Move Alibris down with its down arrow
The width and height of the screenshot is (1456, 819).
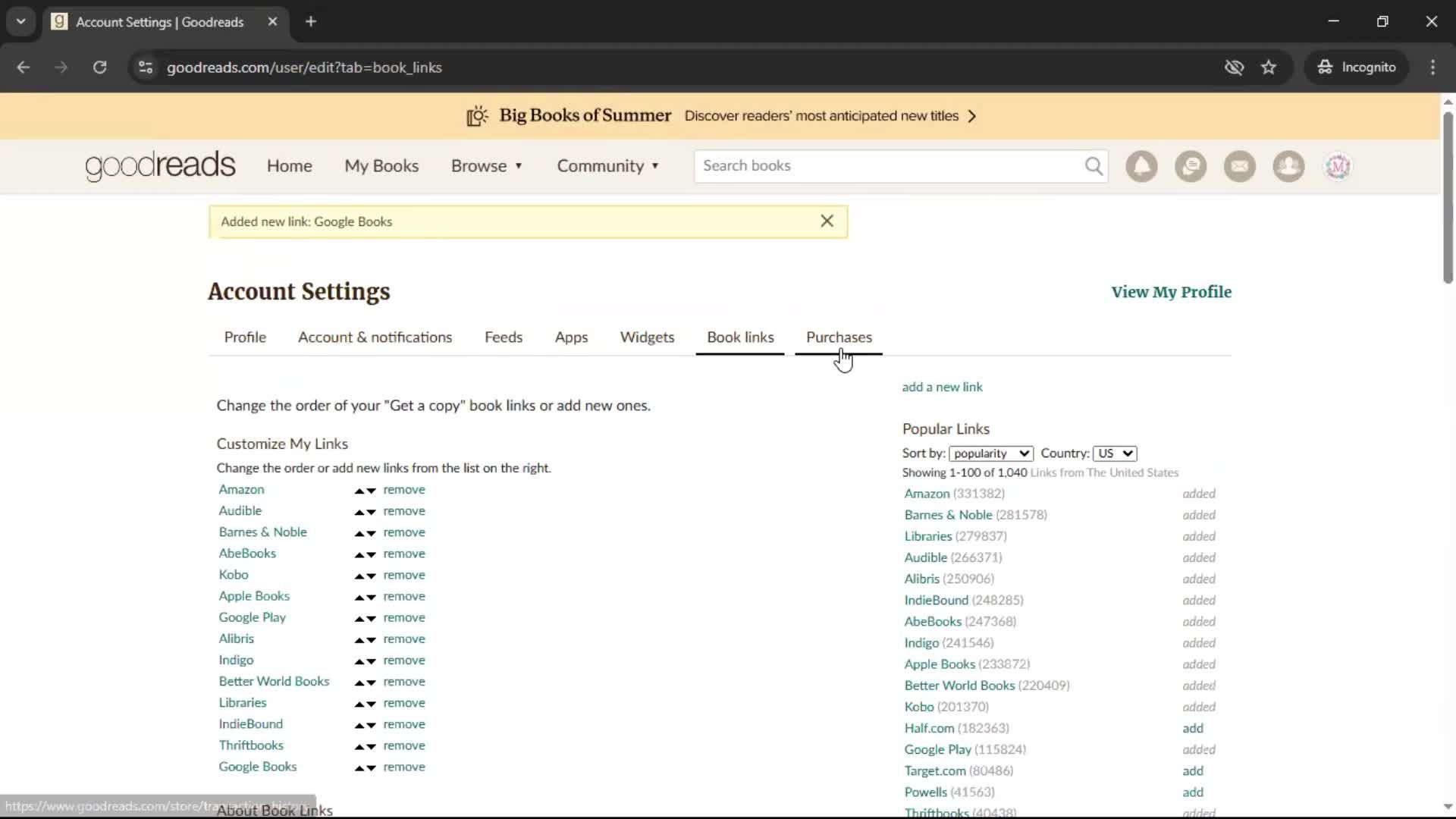pyautogui.click(x=371, y=641)
